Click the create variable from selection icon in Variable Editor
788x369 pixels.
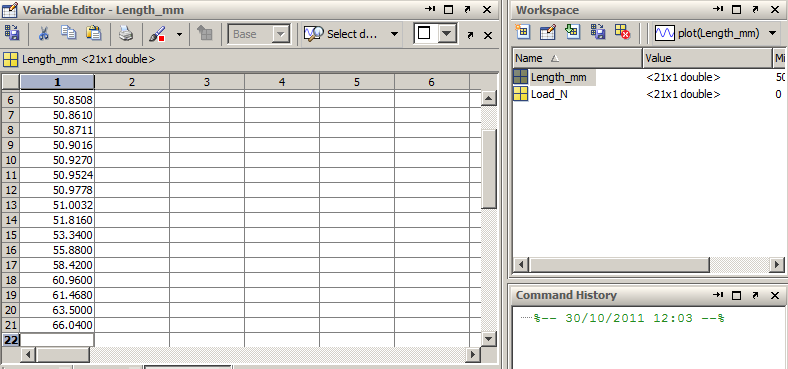(x=12, y=34)
